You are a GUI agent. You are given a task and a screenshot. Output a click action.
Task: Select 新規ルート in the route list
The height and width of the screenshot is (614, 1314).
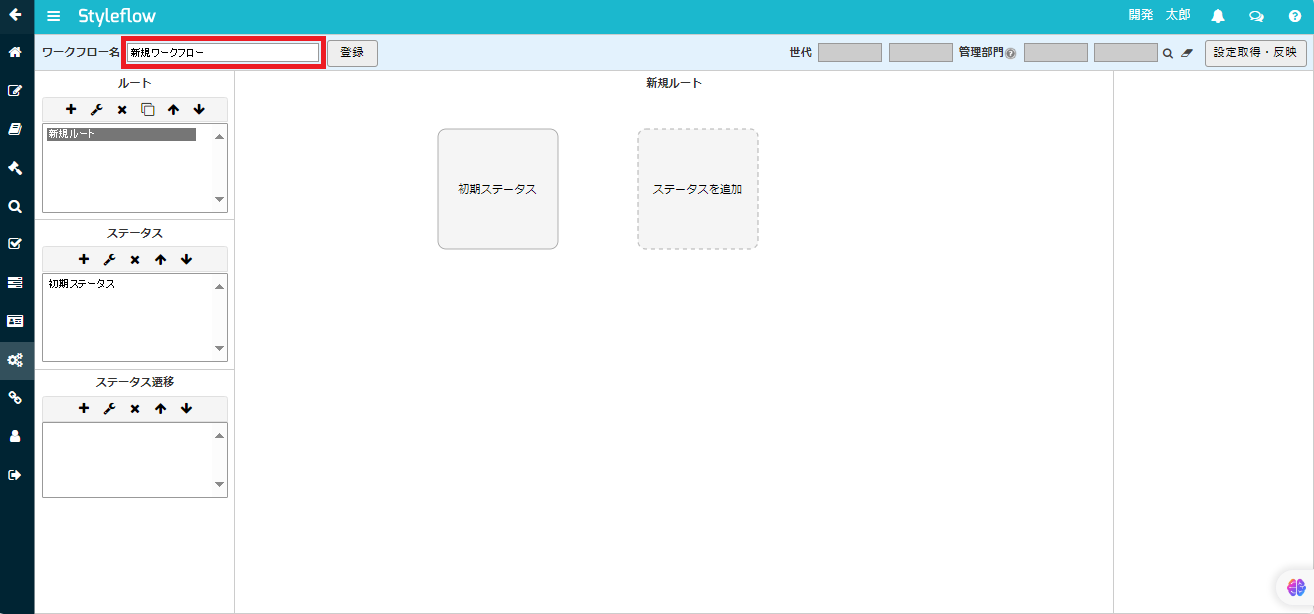tap(121, 134)
